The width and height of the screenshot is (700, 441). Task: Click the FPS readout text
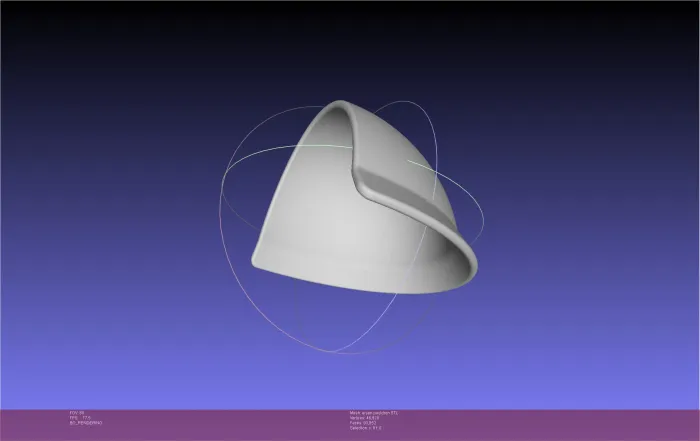(80, 418)
